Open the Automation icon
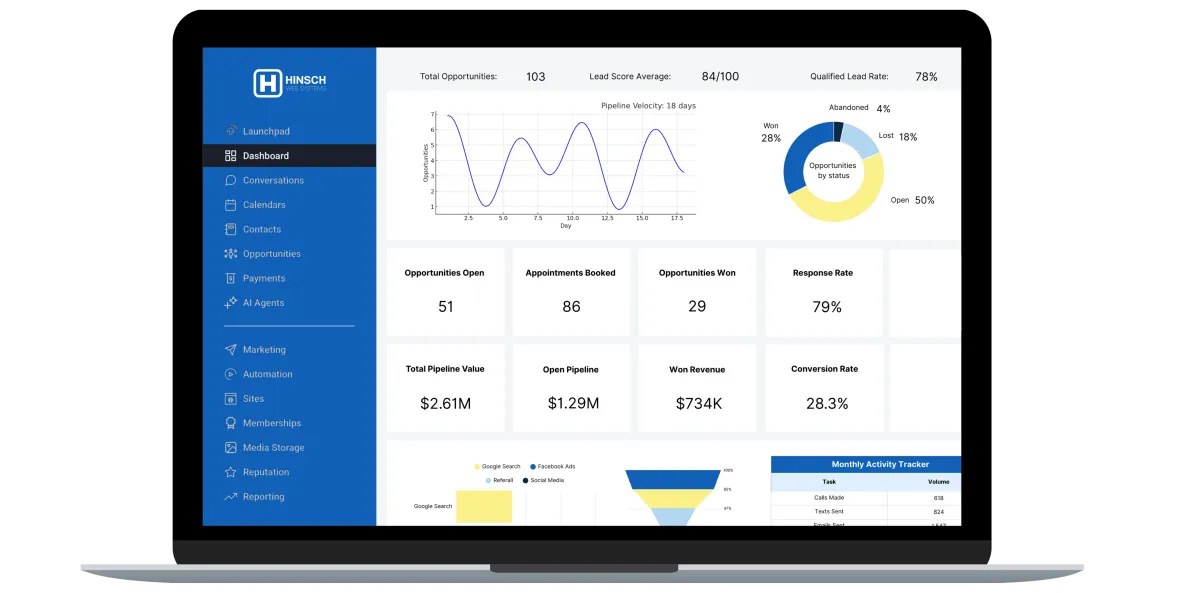 click(x=230, y=374)
